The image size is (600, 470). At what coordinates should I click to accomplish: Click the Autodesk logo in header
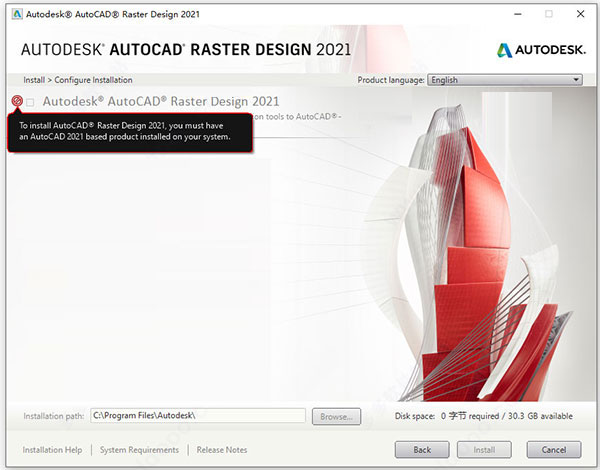(x=541, y=50)
